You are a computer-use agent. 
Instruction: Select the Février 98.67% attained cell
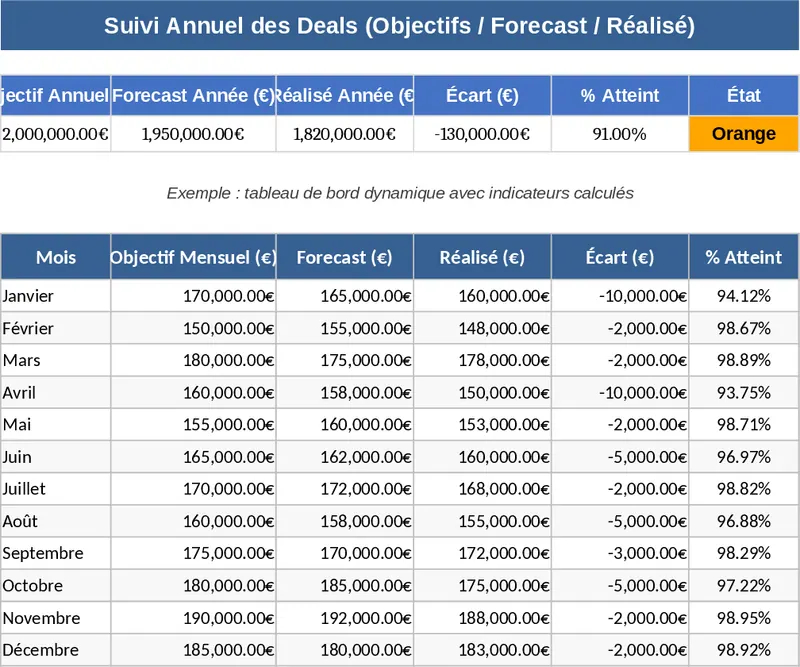point(743,328)
